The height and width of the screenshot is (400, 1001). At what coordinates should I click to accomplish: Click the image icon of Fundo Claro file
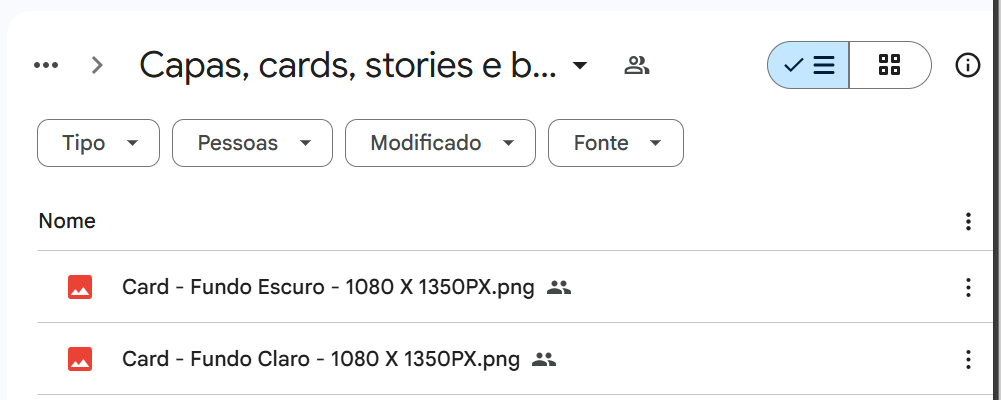[80, 360]
